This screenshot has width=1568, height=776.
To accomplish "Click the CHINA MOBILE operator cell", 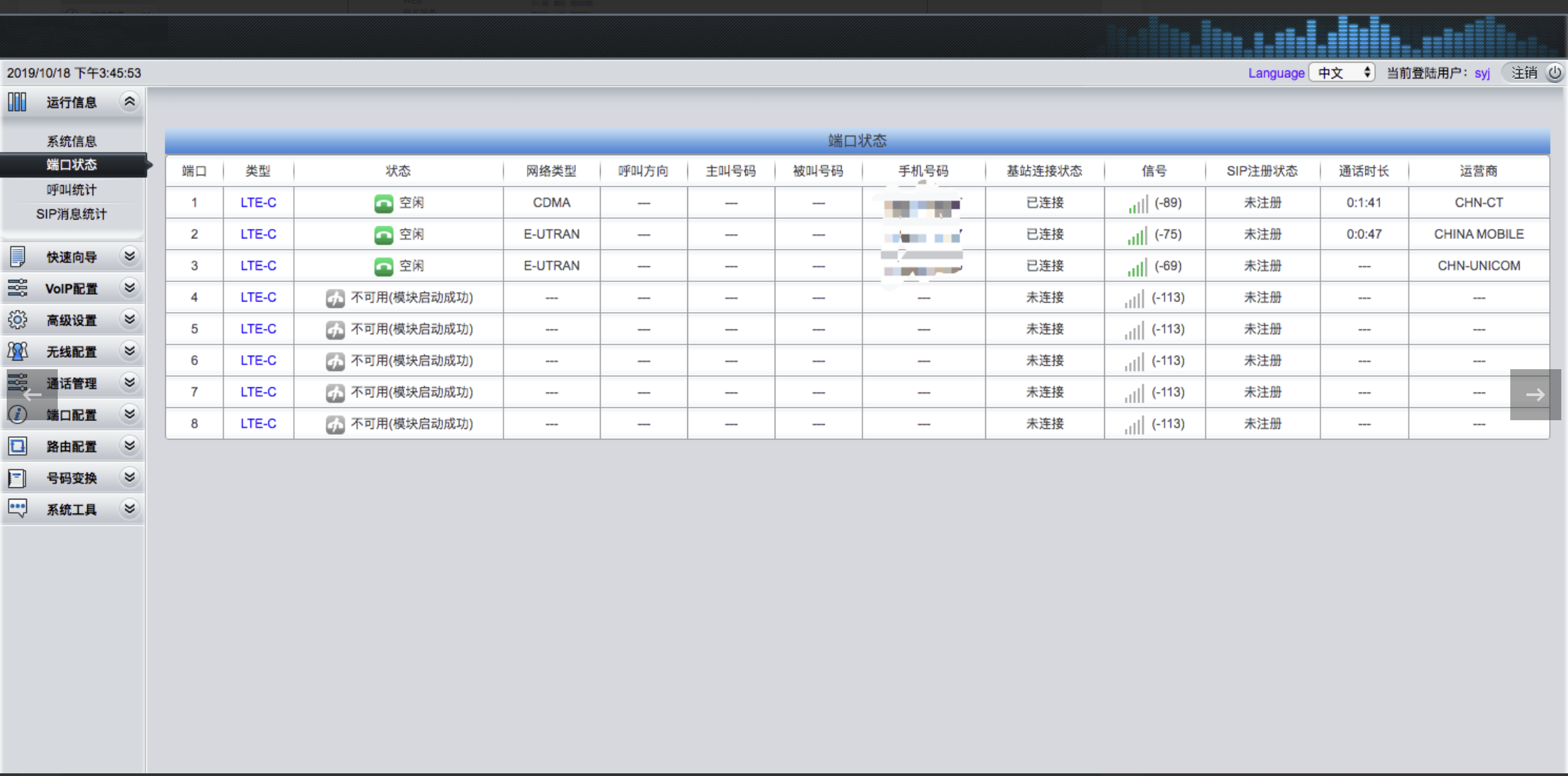I will click(x=1479, y=234).
